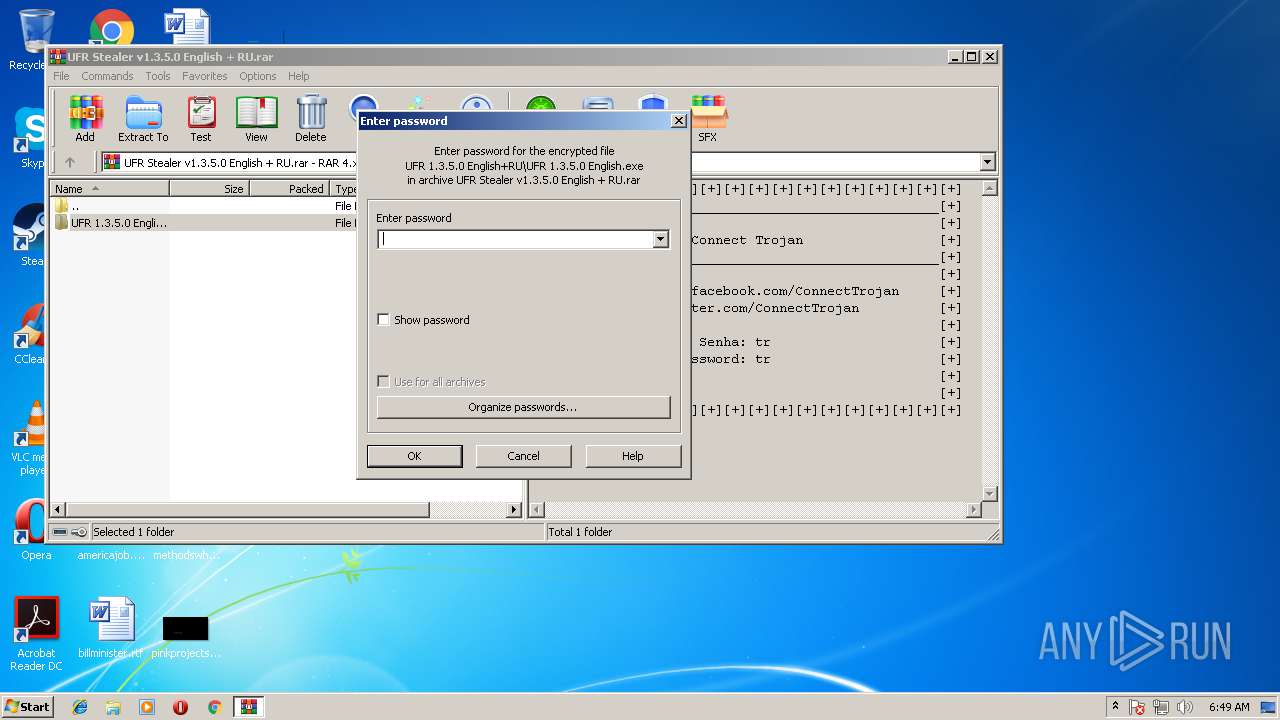Expand the archive path address dropdown
The width and height of the screenshot is (1280, 720).
coord(988,162)
